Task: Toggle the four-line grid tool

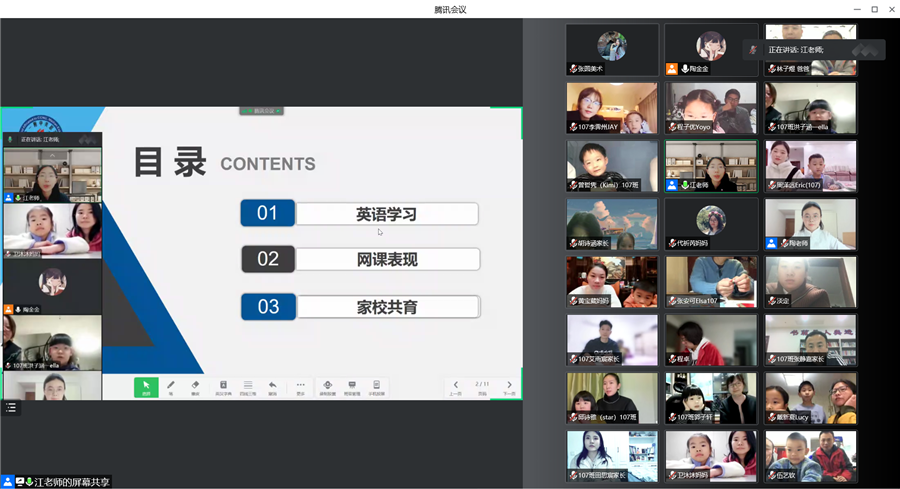Action: point(248,387)
